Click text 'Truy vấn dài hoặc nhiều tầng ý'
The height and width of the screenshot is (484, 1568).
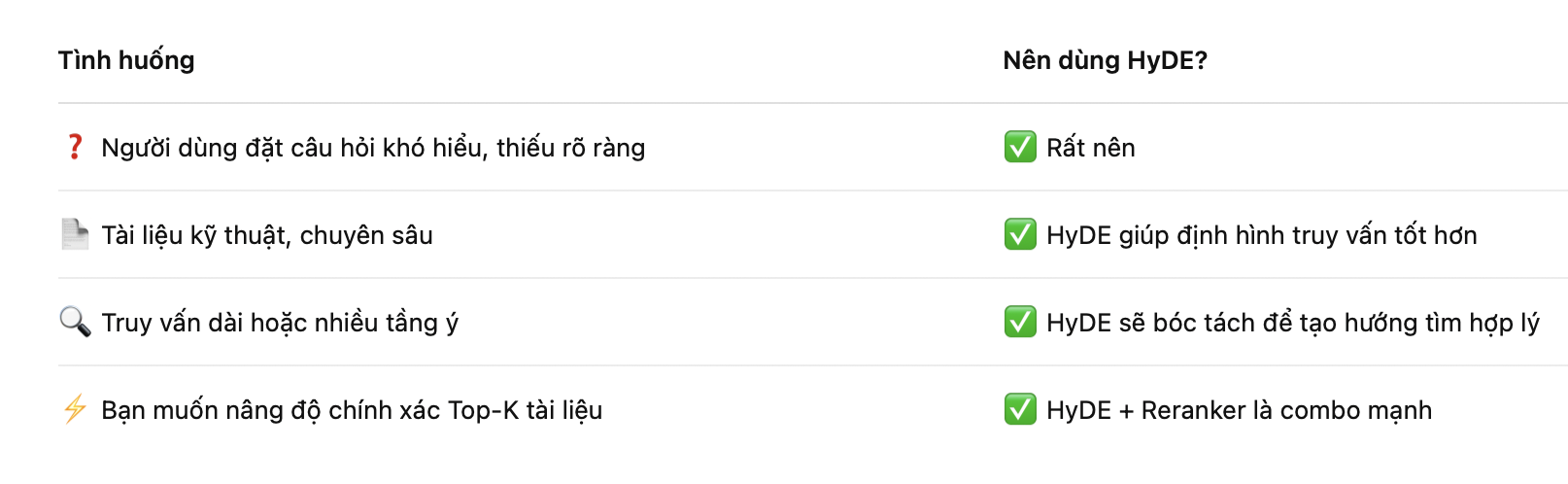pyautogui.click(x=280, y=323)
